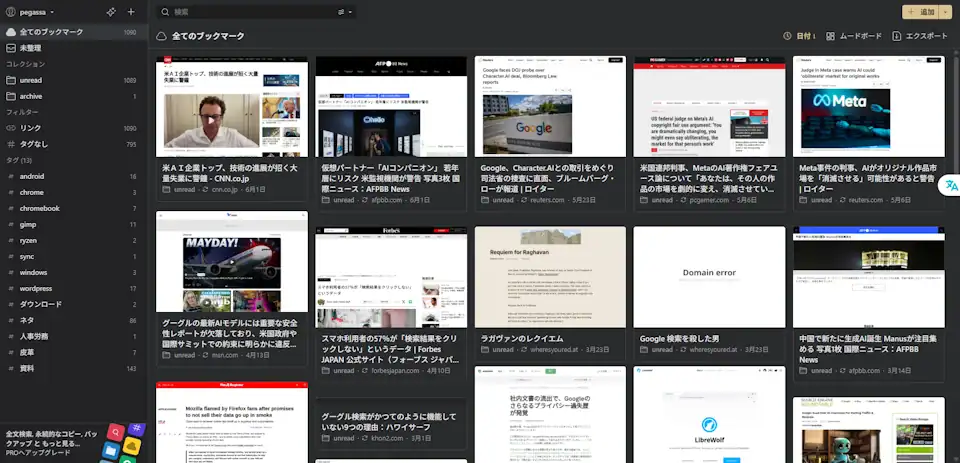The width and height of the screenshot is (960, 463).
Task: Open the MAYDAY airplane thumbnail
Action: 232,262
